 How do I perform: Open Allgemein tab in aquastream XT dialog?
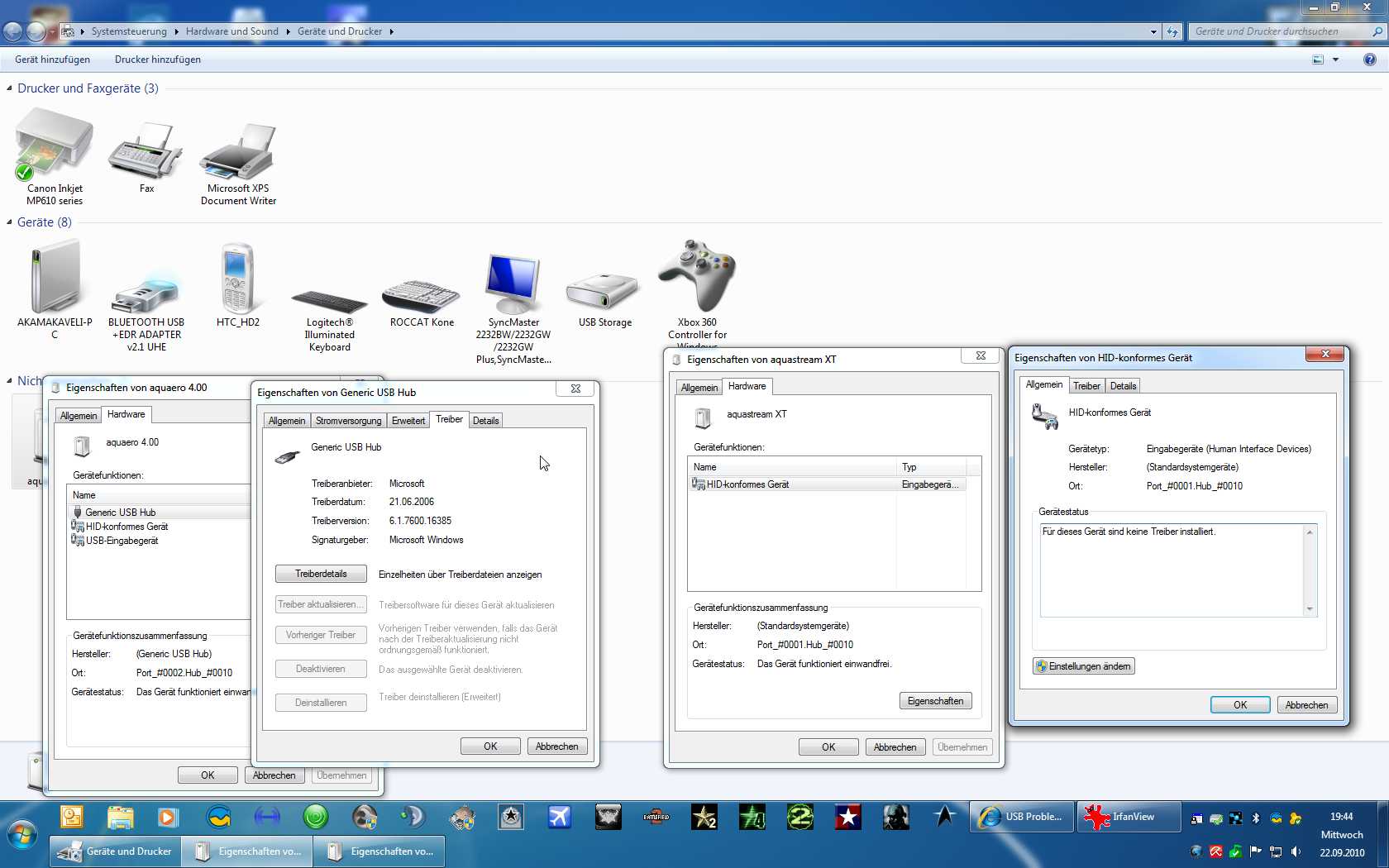pos(699,388)
